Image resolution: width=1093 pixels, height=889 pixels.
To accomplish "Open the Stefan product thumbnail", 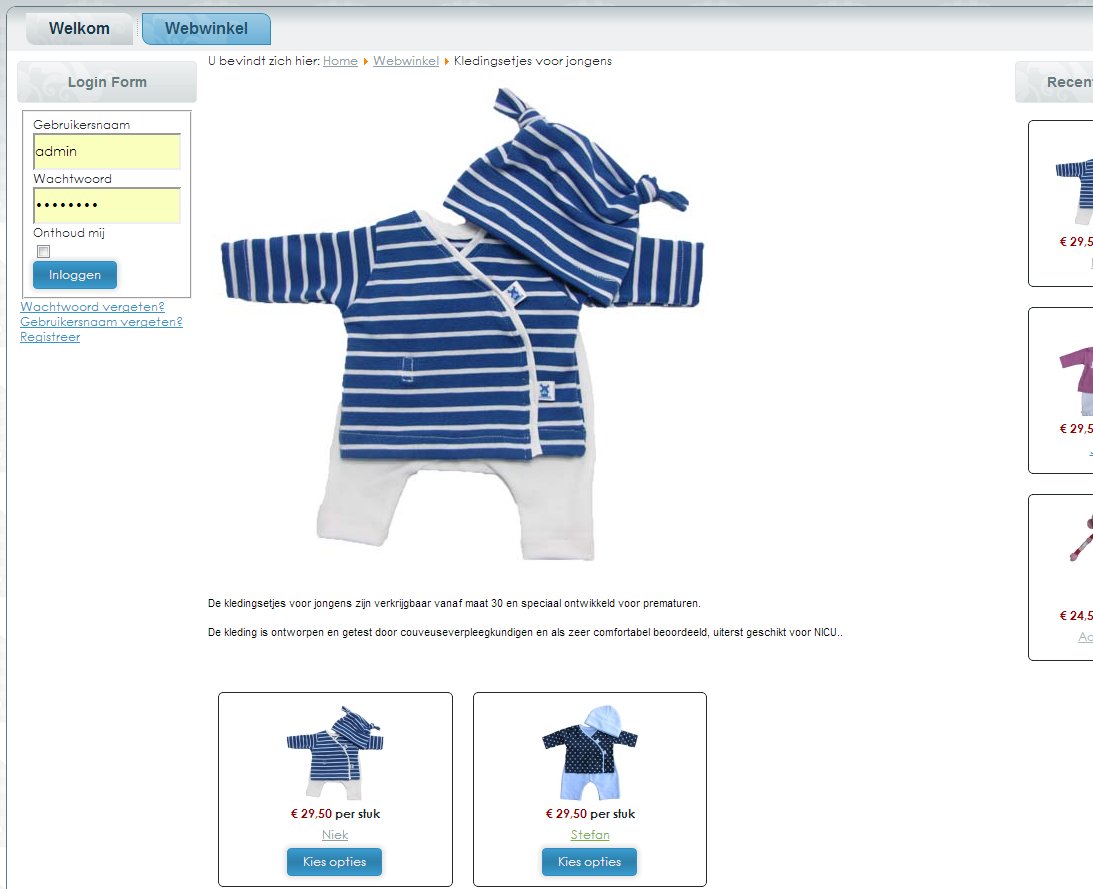I will point(590,753).
